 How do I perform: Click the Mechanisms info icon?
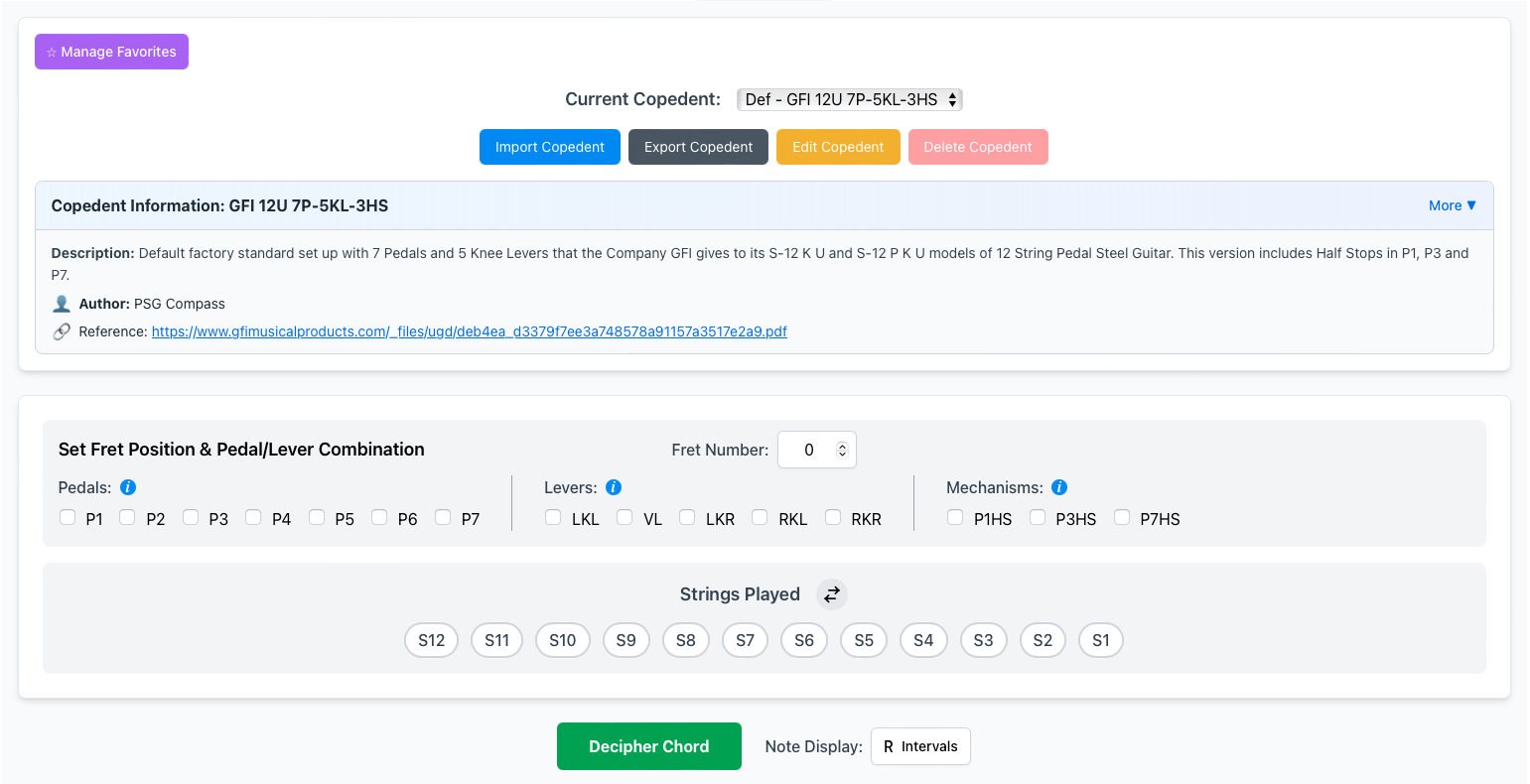coord(1059,487)
